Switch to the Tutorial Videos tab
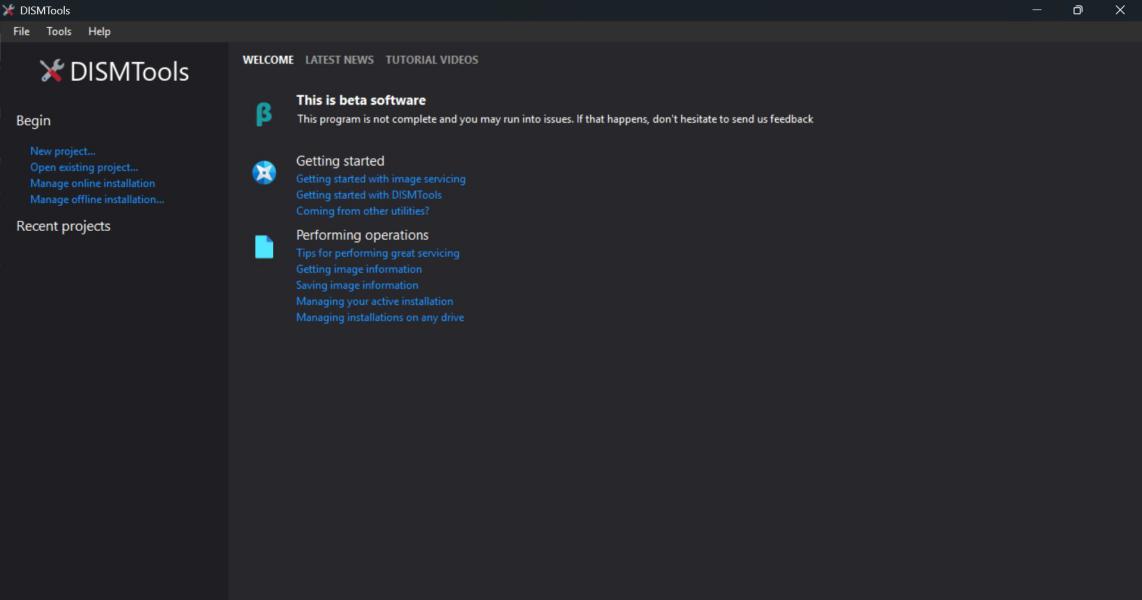Screen dimensions: 1142x600 (x=431, y=60)
